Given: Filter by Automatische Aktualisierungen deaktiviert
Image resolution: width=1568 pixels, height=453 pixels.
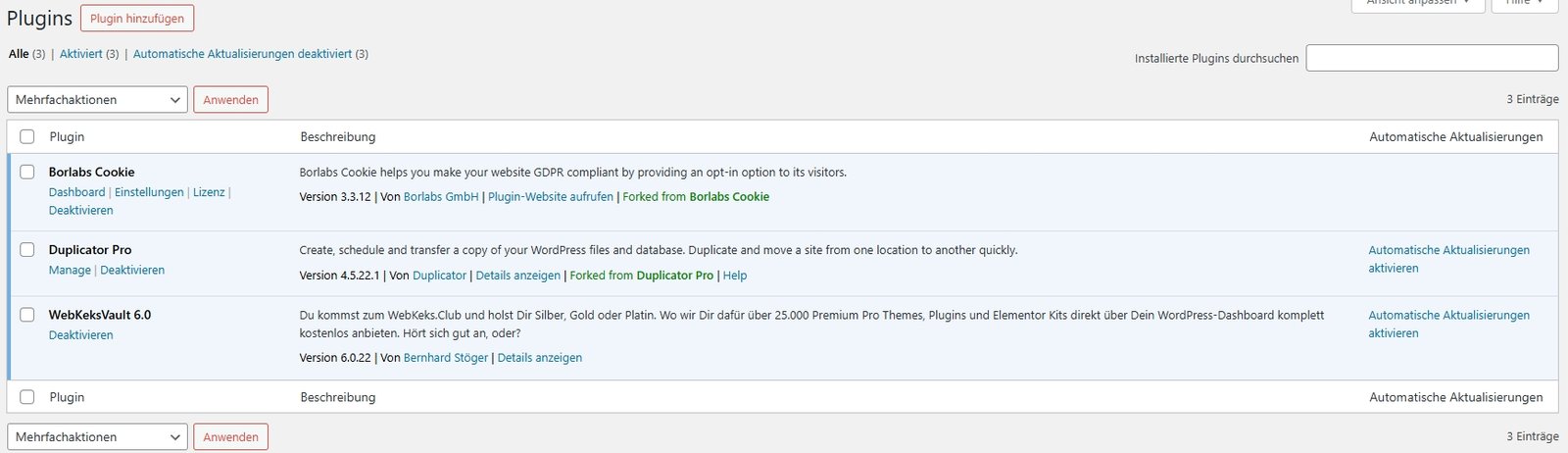Looking at the screenshot, I should click(242, 54).
